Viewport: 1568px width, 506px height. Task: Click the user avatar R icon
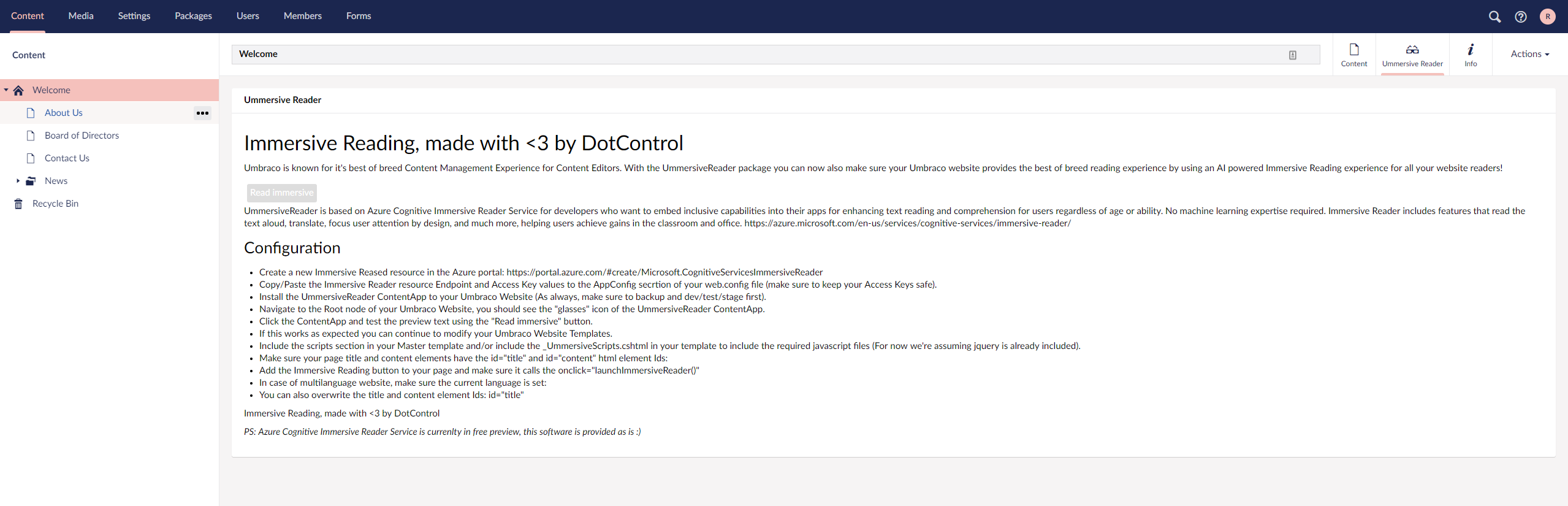click(x=1547, y=17)
